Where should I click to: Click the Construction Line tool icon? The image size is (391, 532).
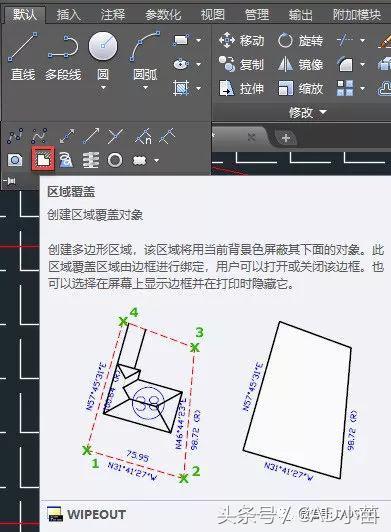click(x=67, y=136)
